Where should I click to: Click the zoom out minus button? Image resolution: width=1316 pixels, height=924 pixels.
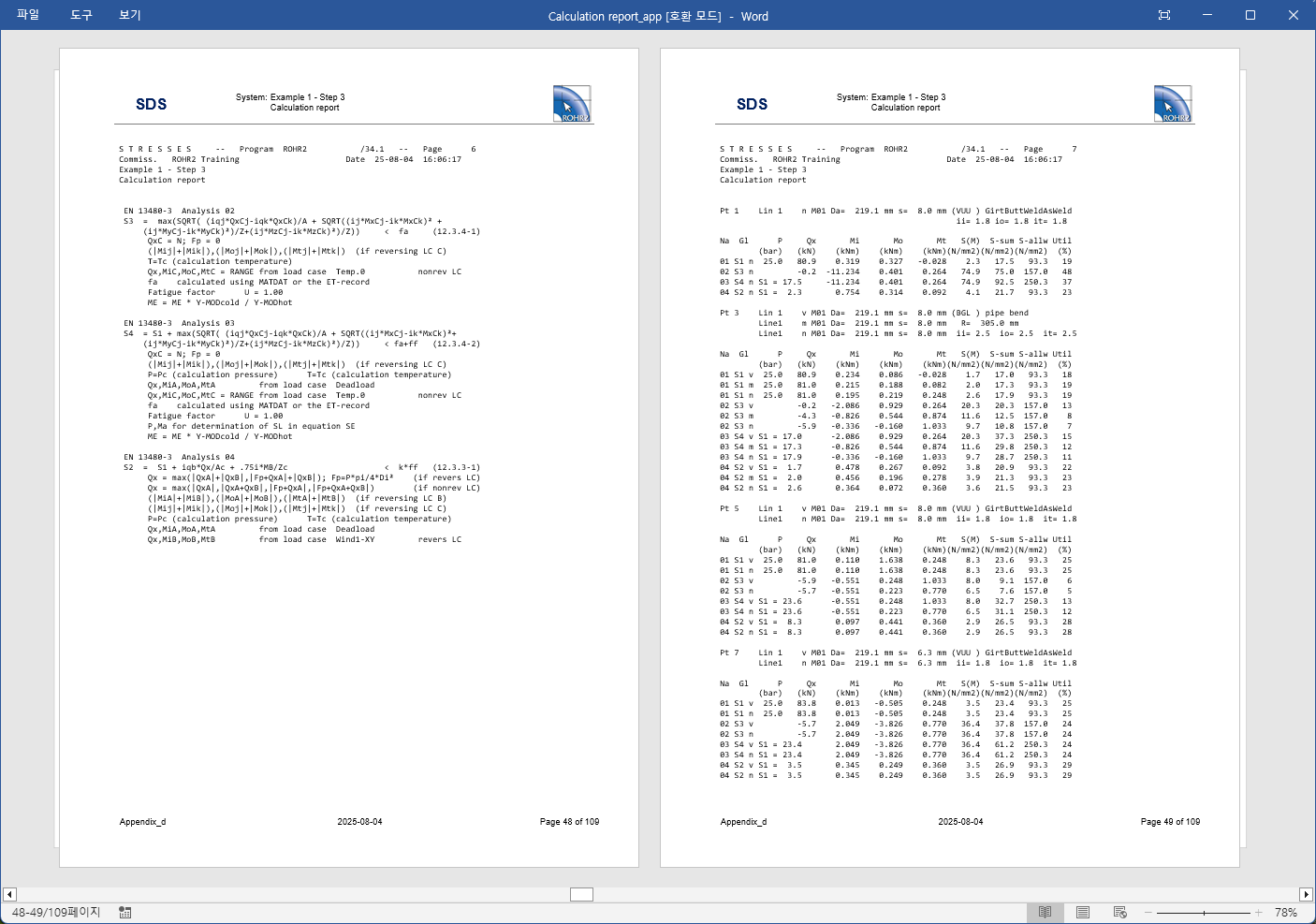(1147, 912)
